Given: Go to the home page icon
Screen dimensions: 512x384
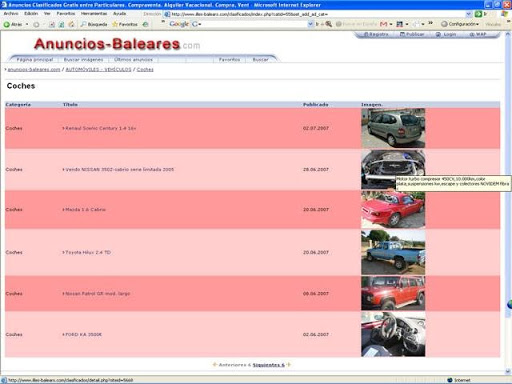Looking at the screenshot, I should pyautogui.click(x=71, y=24).
